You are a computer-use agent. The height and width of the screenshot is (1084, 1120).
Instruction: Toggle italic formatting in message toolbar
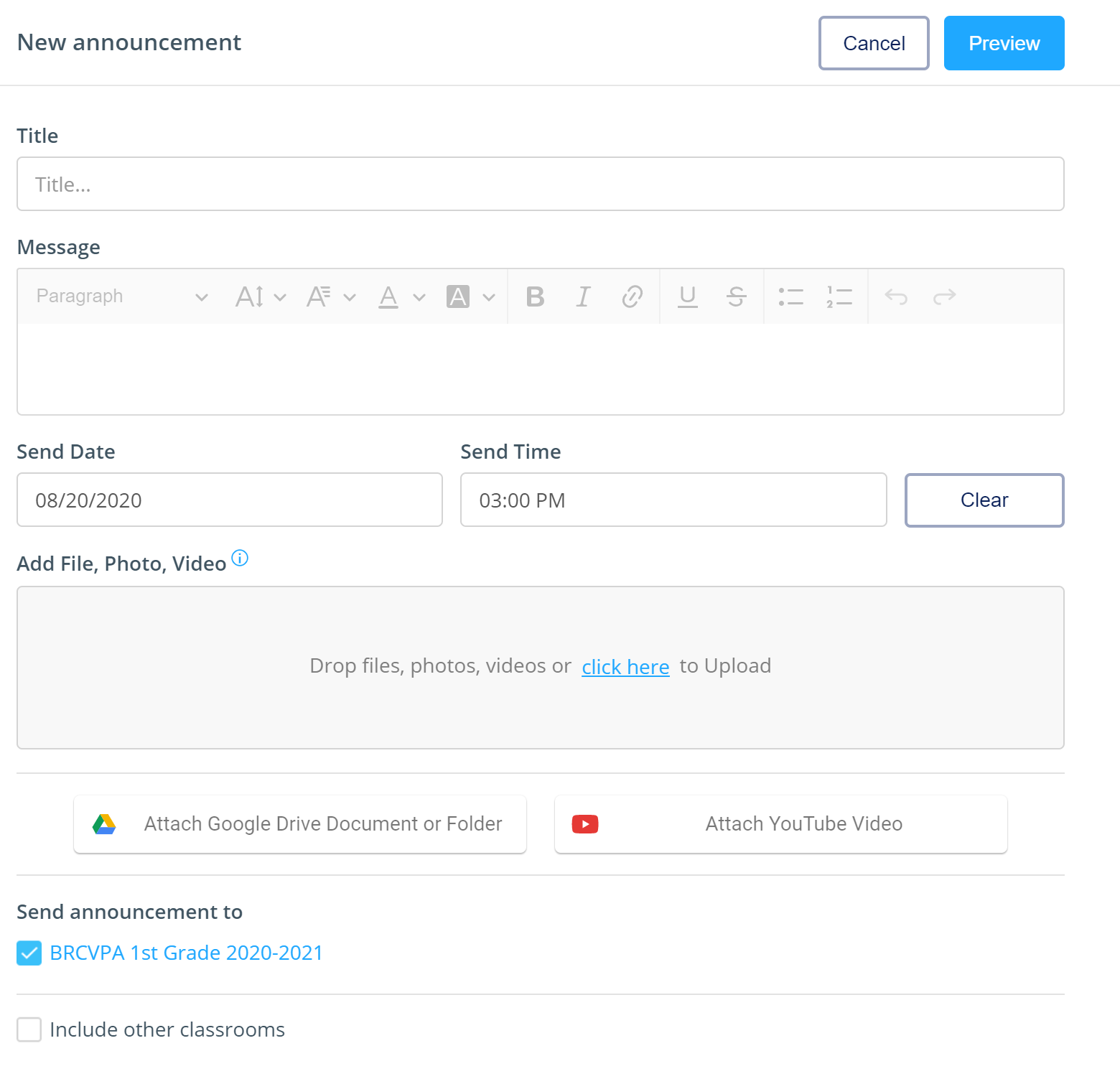pyautogui.click(x=584, y=296)
